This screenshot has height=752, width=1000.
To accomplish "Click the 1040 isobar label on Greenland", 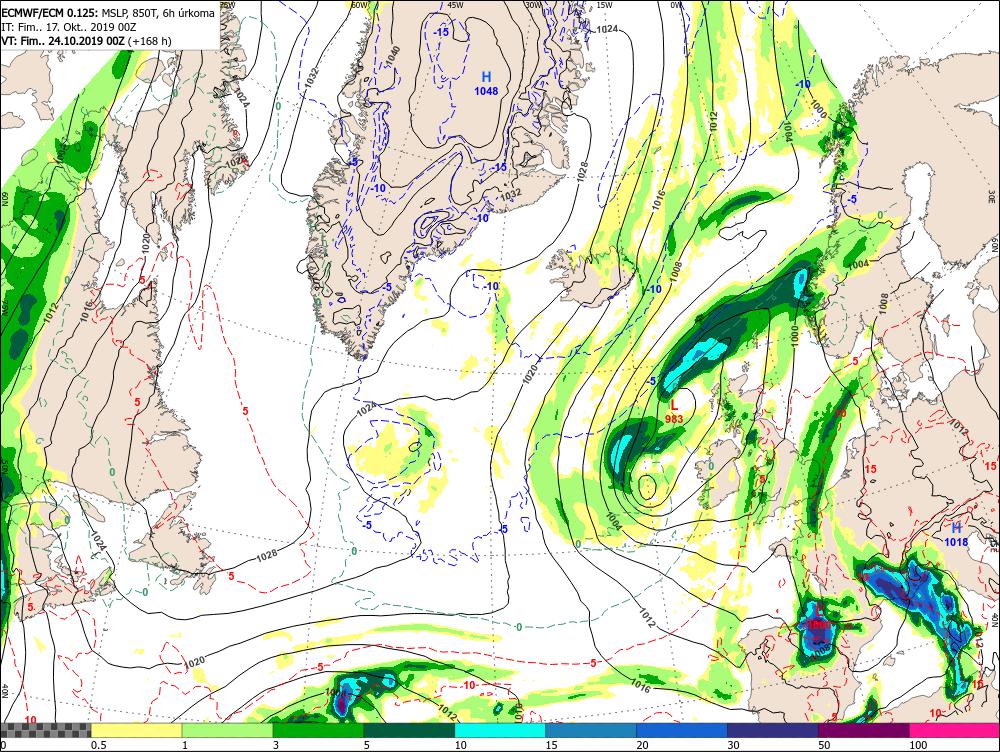I will [393, 55].
